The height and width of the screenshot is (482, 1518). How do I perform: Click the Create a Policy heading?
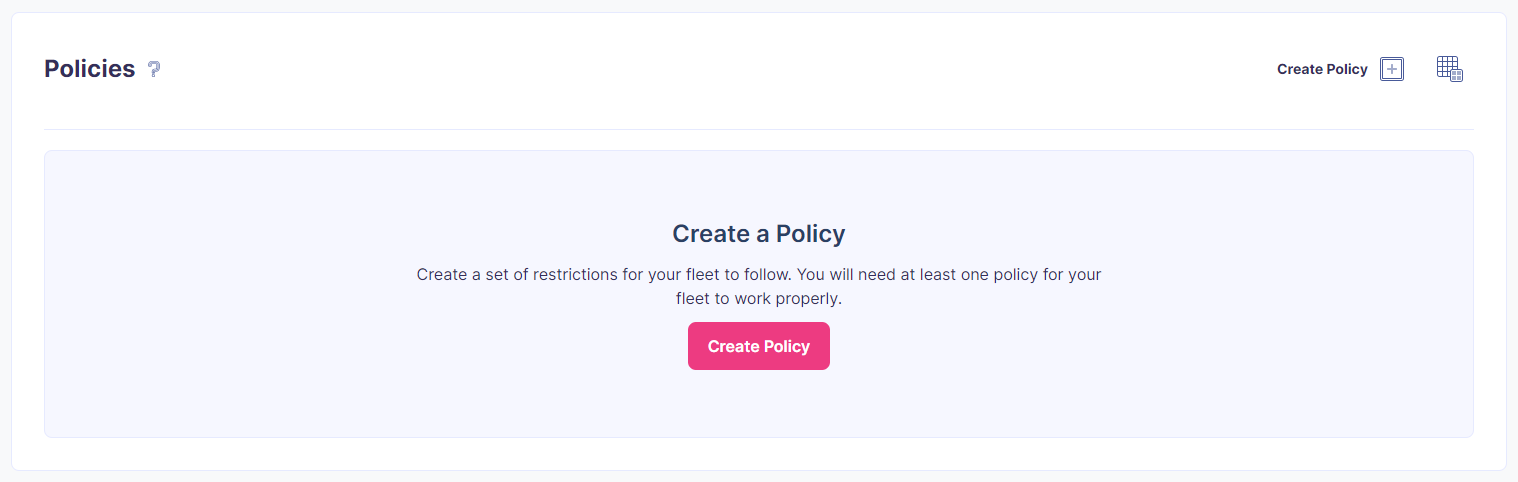(x=758, y=234)
